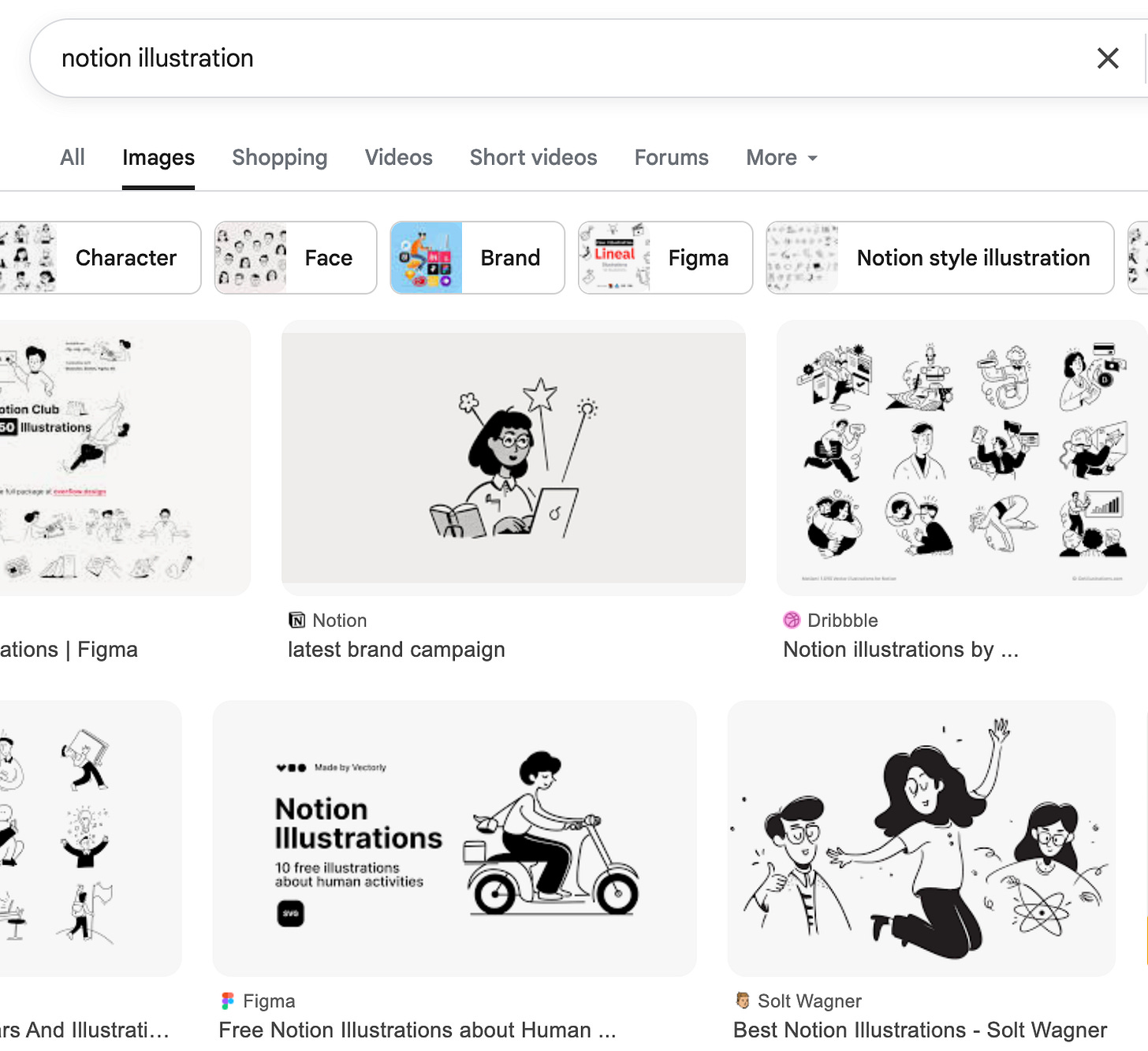Go to the Videos tab
This screenshot has height=1051, width=1148.
pyautogui.click(x=398, y=157)
